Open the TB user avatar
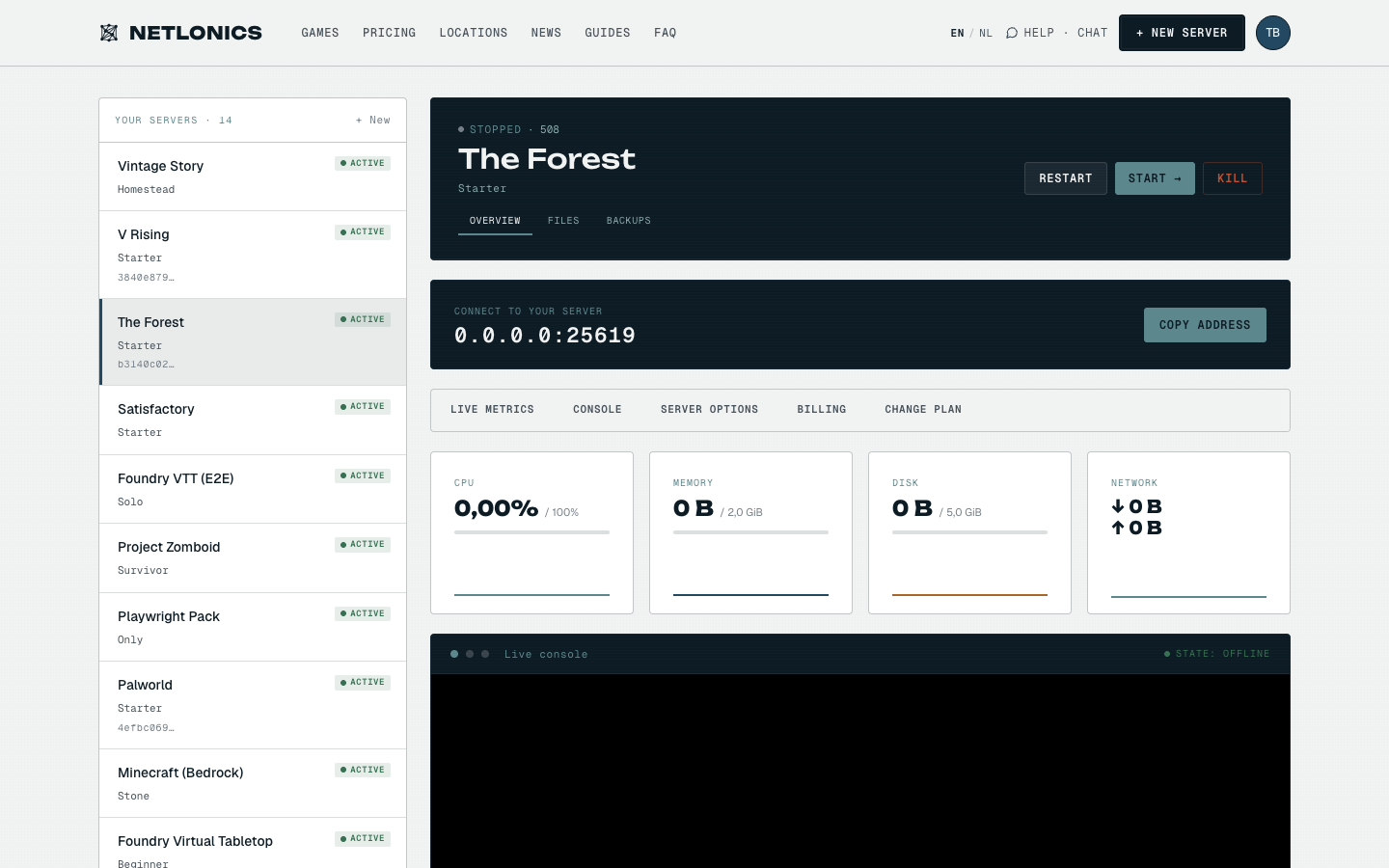The image size is (1389, 868). (1273, 33)
